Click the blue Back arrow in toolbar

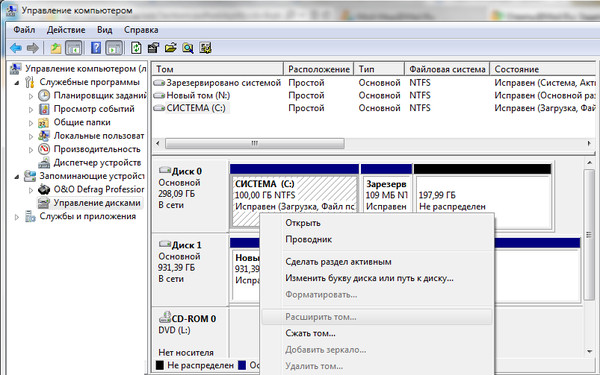16,48
